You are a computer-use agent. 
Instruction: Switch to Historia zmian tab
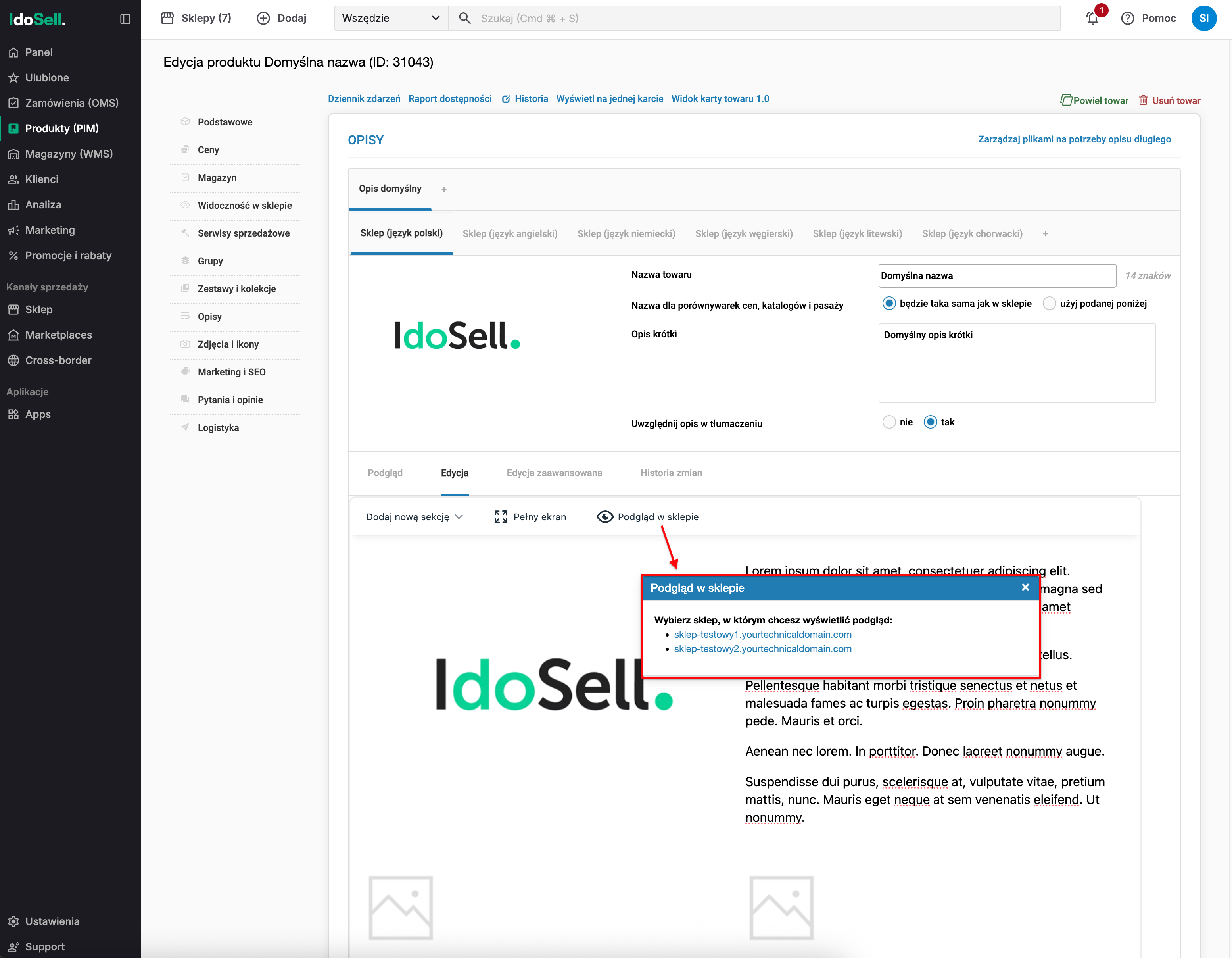coord(671,473)
